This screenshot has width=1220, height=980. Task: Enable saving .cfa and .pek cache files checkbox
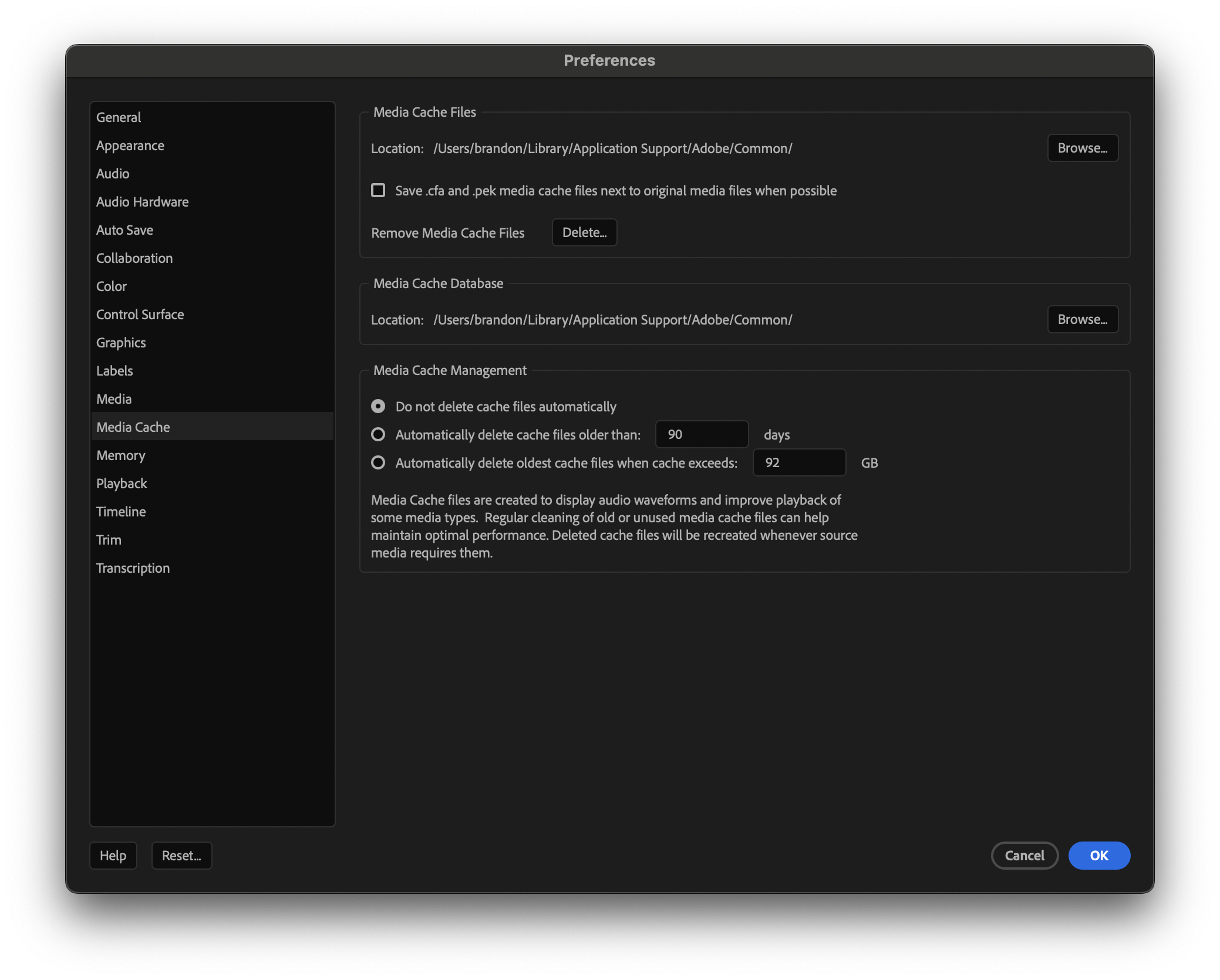[378, 190]
